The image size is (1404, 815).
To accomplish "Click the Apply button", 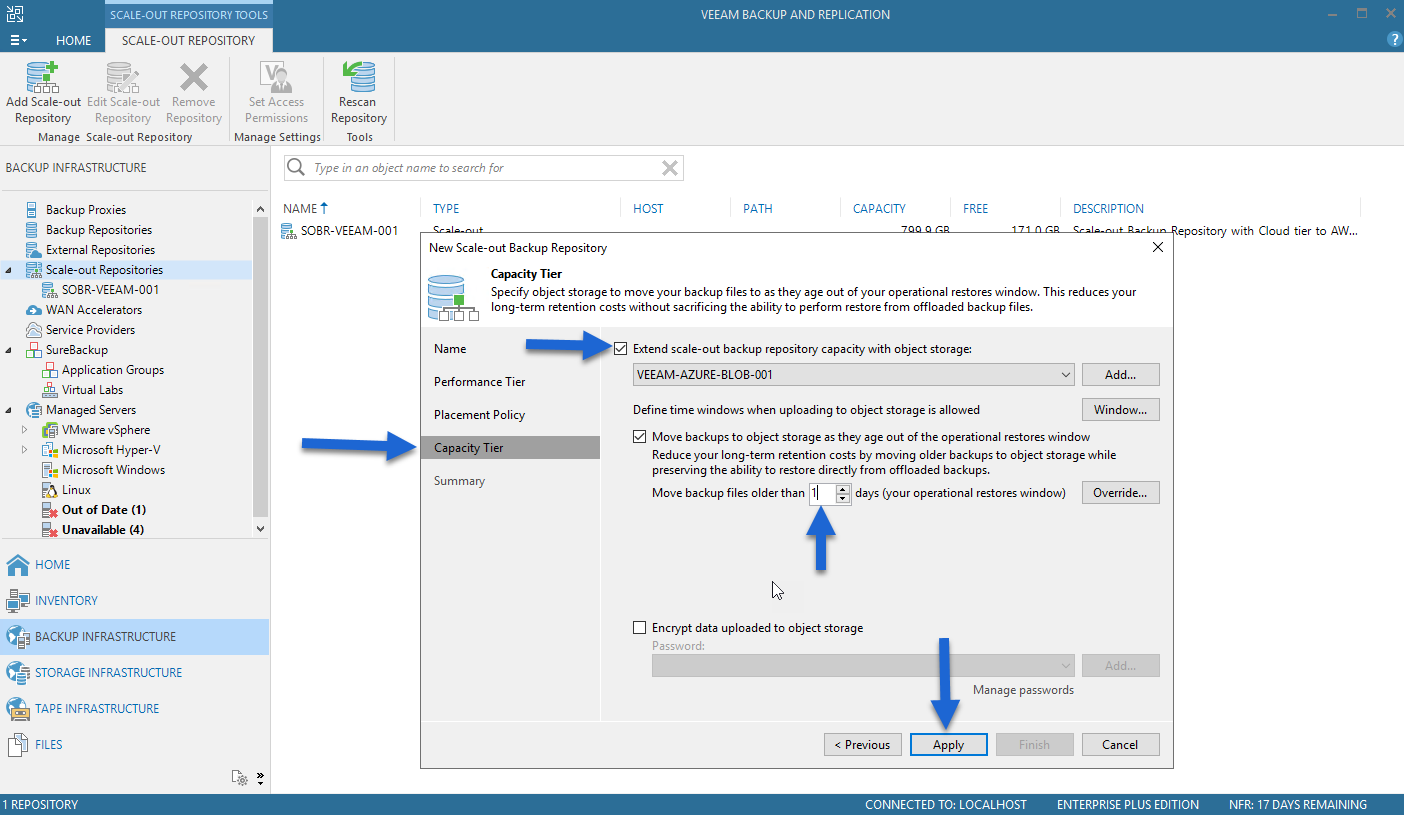I will pyautogui.click(x=949, y=744).
